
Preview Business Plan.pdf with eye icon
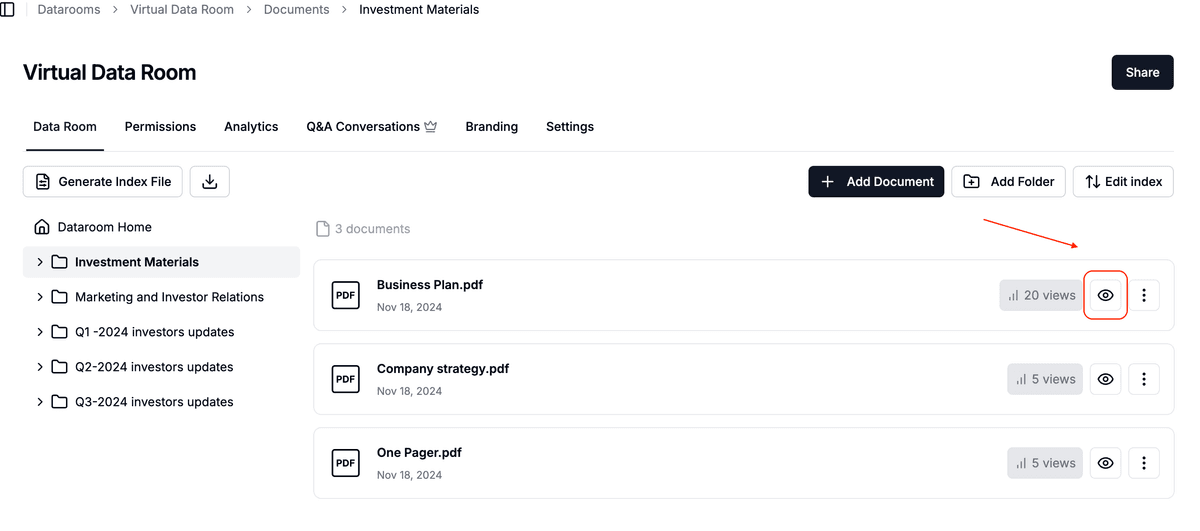click(1105, 295)
